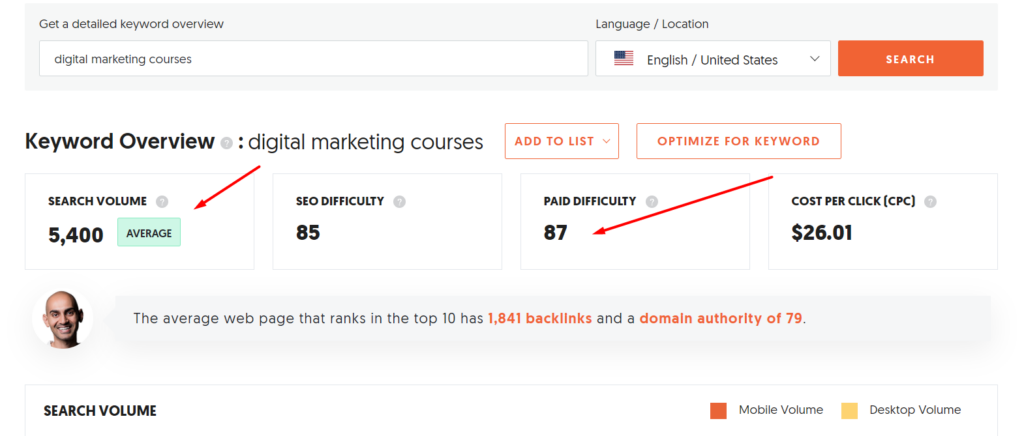
Task: Toggle the Desktop Volume legend swatch
Action: click(849, 411)
